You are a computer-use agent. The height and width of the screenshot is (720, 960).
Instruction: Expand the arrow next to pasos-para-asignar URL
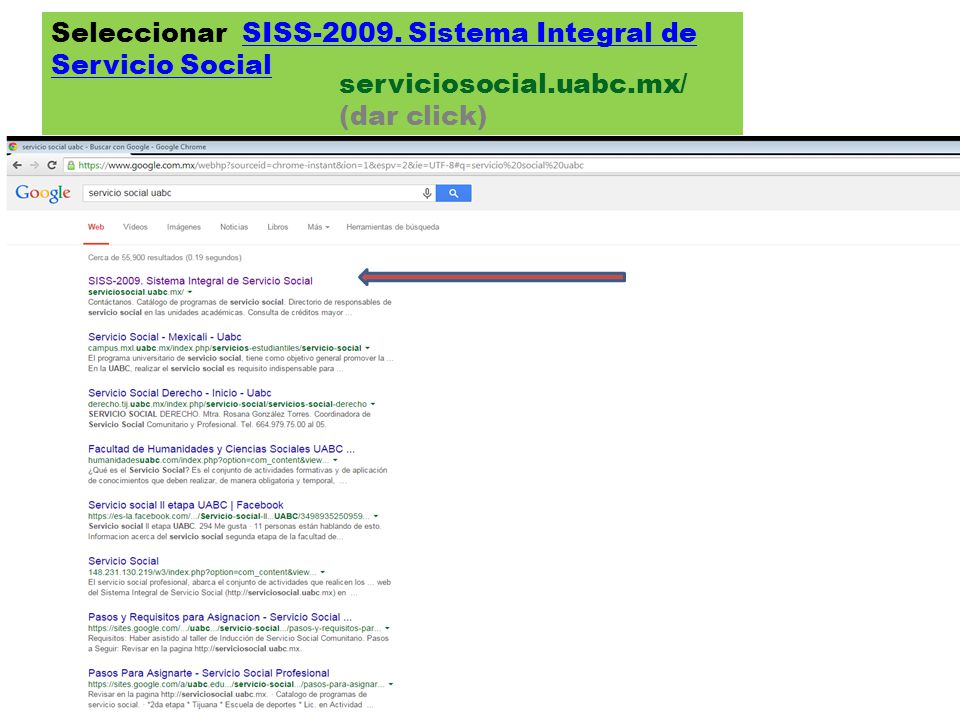coord(391,684)
